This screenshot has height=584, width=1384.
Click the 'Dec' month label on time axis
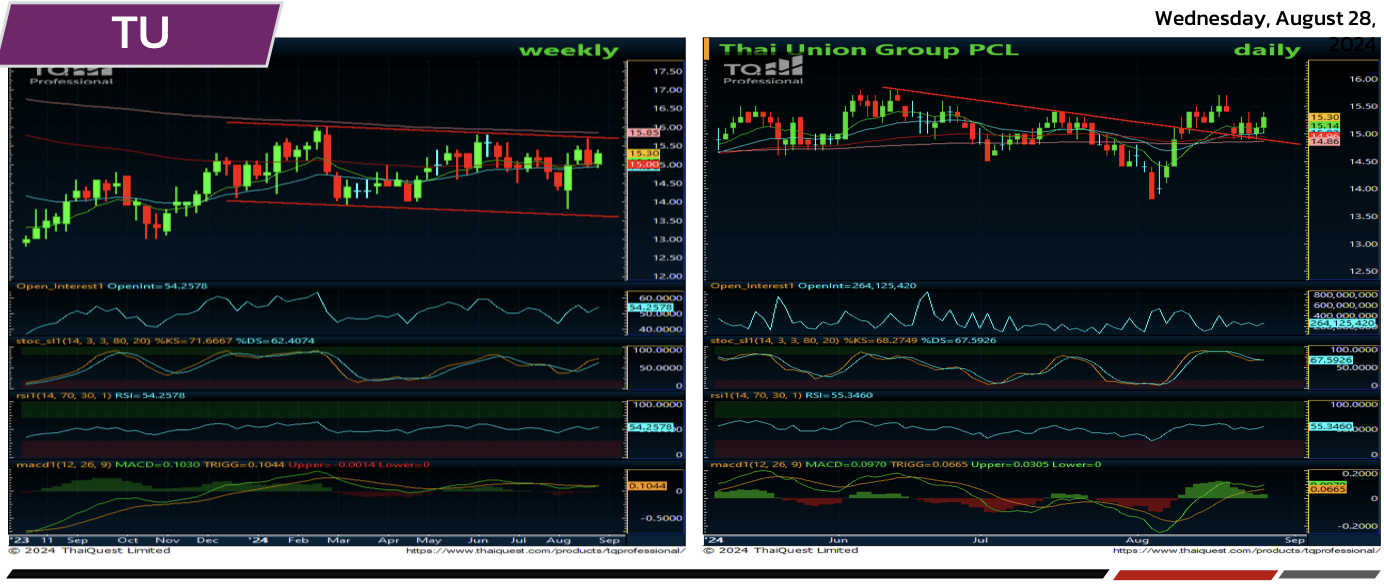(208, 540)
